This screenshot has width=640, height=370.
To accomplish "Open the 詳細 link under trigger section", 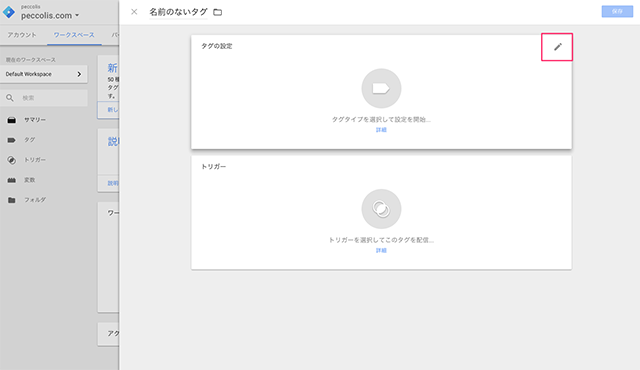I will (381, 250).
